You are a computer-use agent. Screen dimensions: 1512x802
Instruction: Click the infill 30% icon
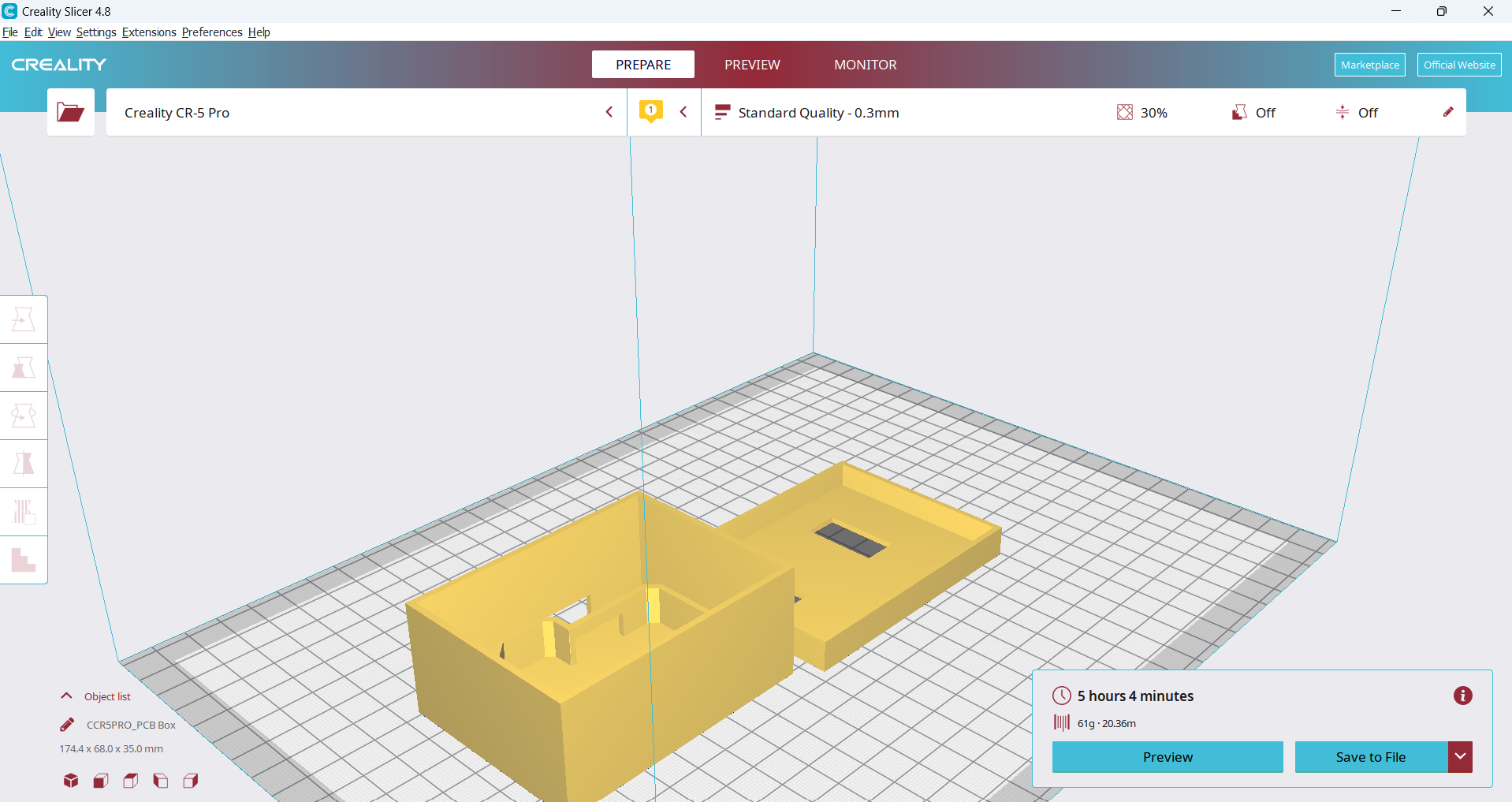pos(1125,112)
